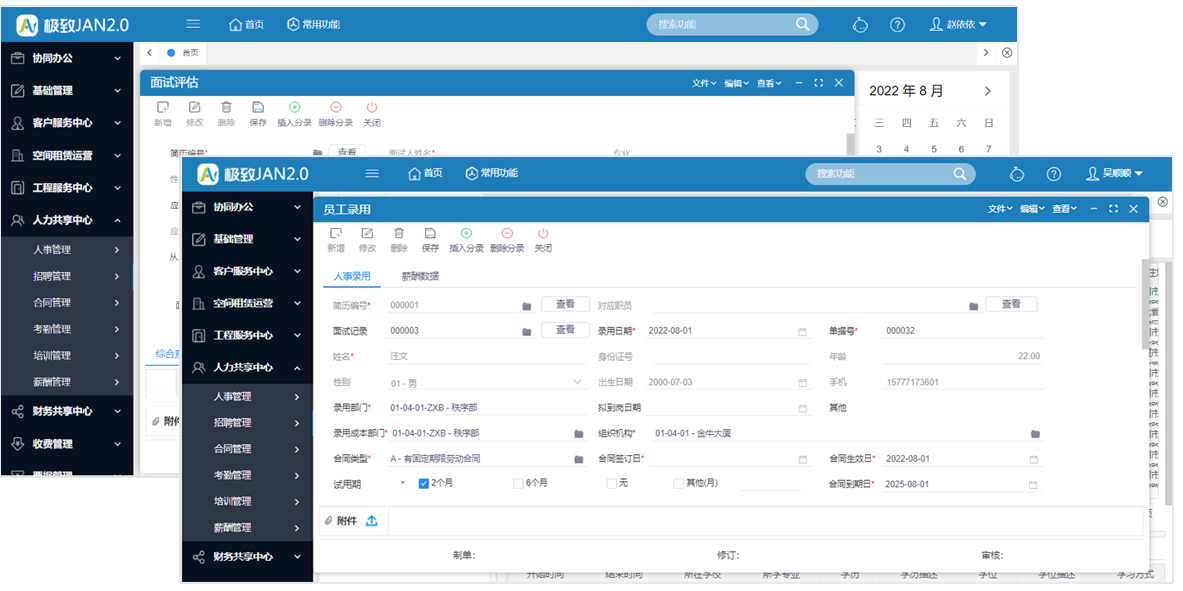Check the 无 probation period checkbox
Image resolution: width=1183 pixels, height=591 pixels.
point(611,484)
